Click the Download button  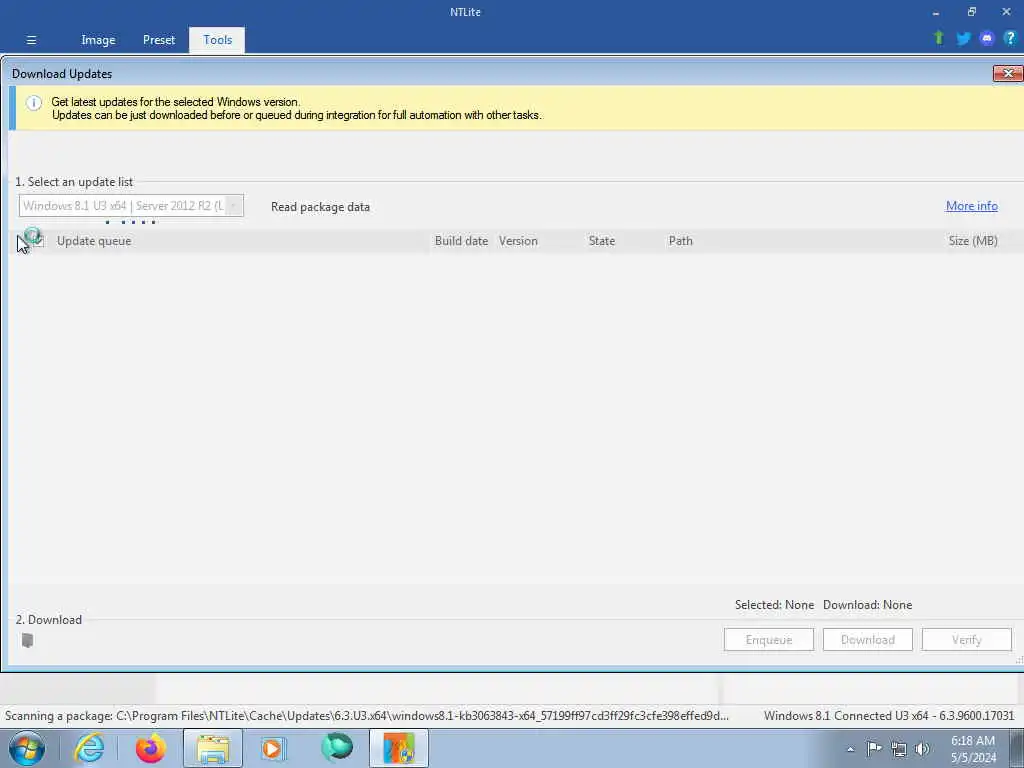point(867,639)
